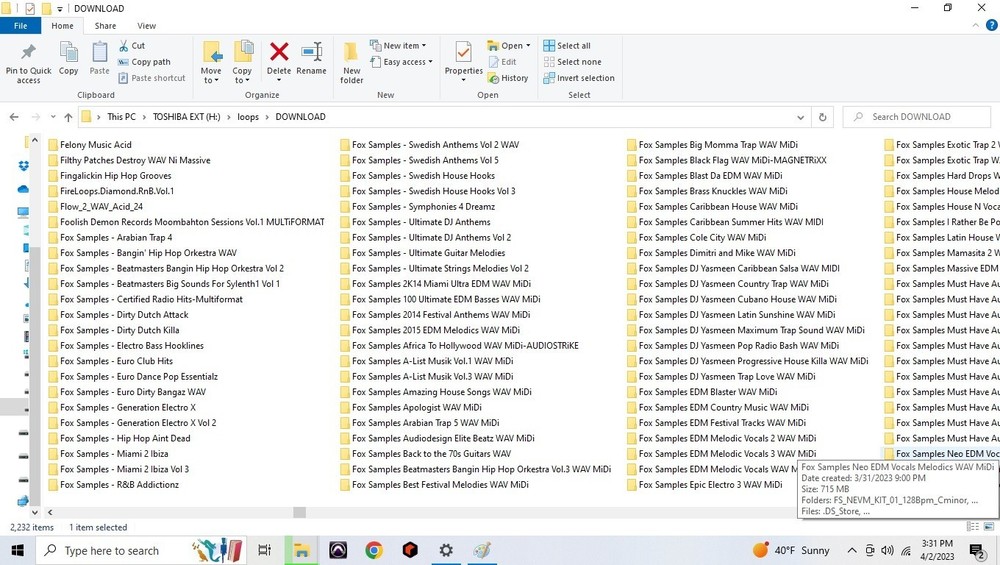
Task: Click Copy path in ribbon
Action: (x=144, y=62)
